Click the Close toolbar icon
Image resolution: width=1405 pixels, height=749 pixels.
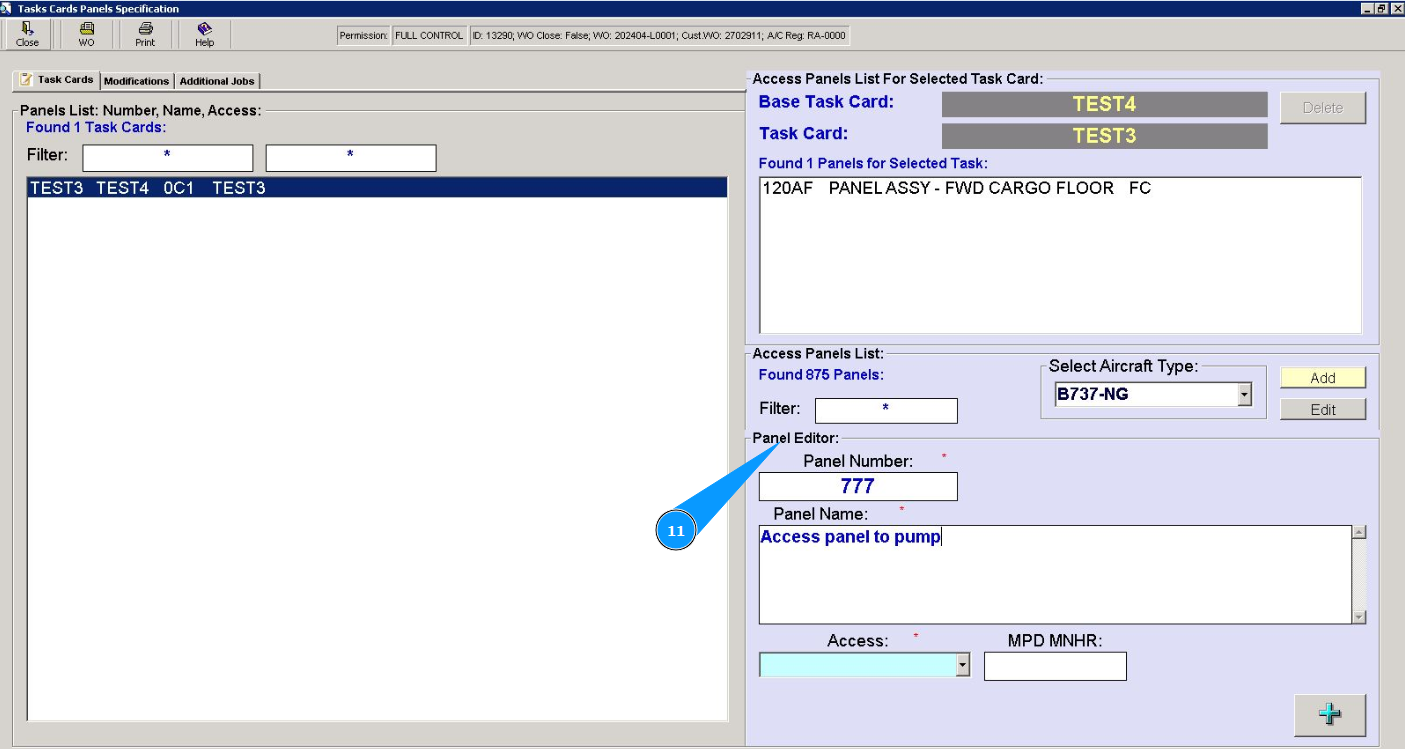pyautogui.click(x=27, y=34)
